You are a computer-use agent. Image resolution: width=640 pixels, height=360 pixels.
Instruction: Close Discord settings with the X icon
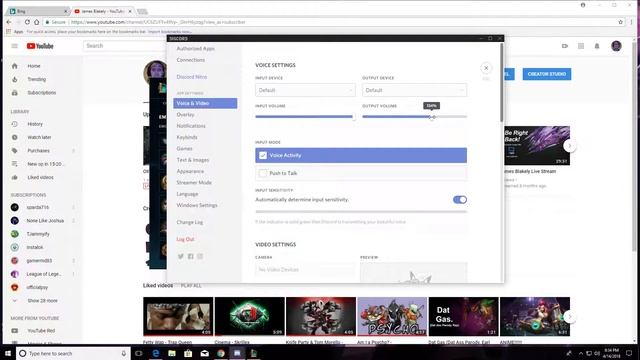(486, 68)
